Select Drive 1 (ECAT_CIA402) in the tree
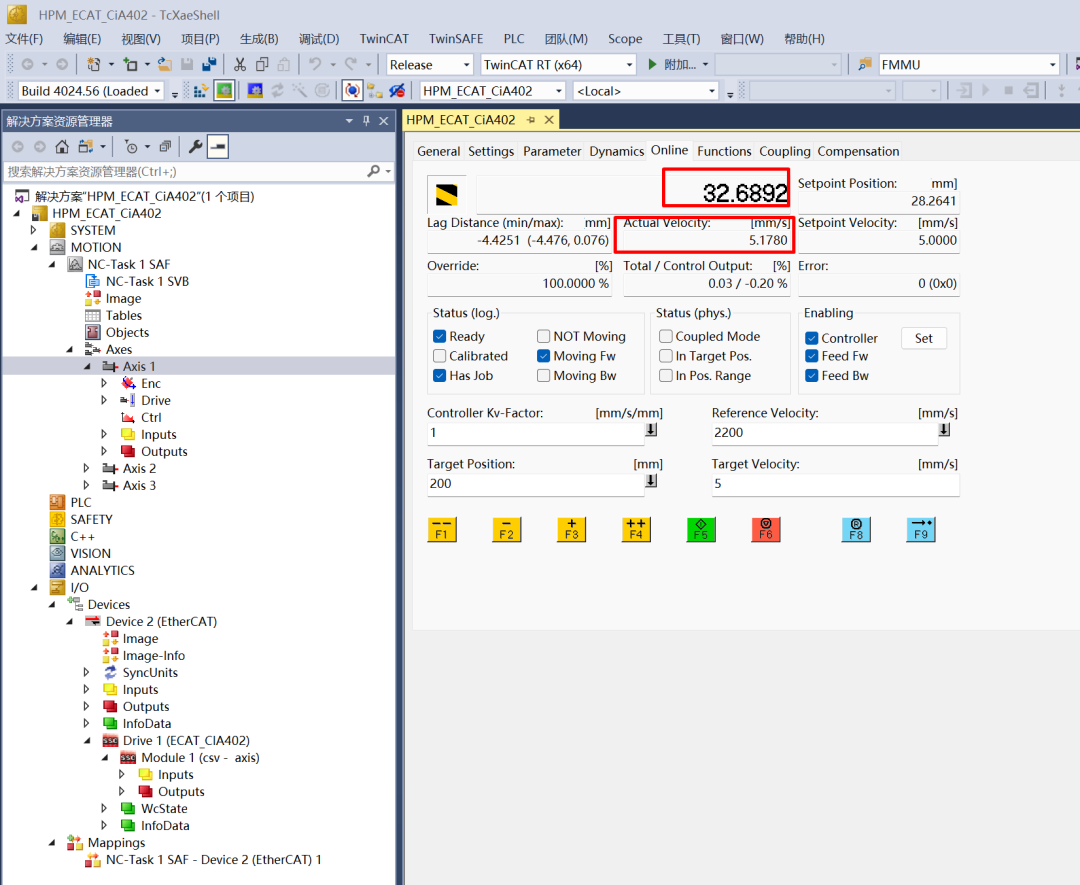The height and width of the screenshot is (885, 1080). point(186,740)
